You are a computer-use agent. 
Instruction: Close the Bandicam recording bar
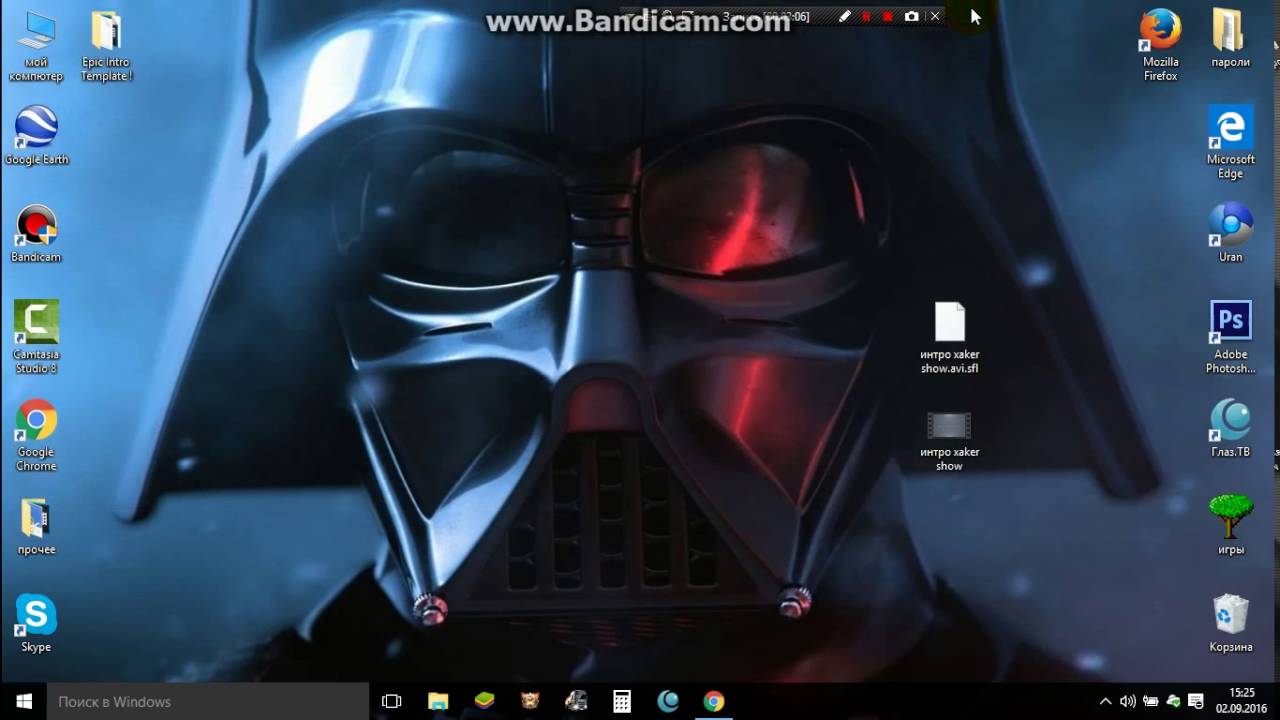pyautogui.click(x=935, y=16)
